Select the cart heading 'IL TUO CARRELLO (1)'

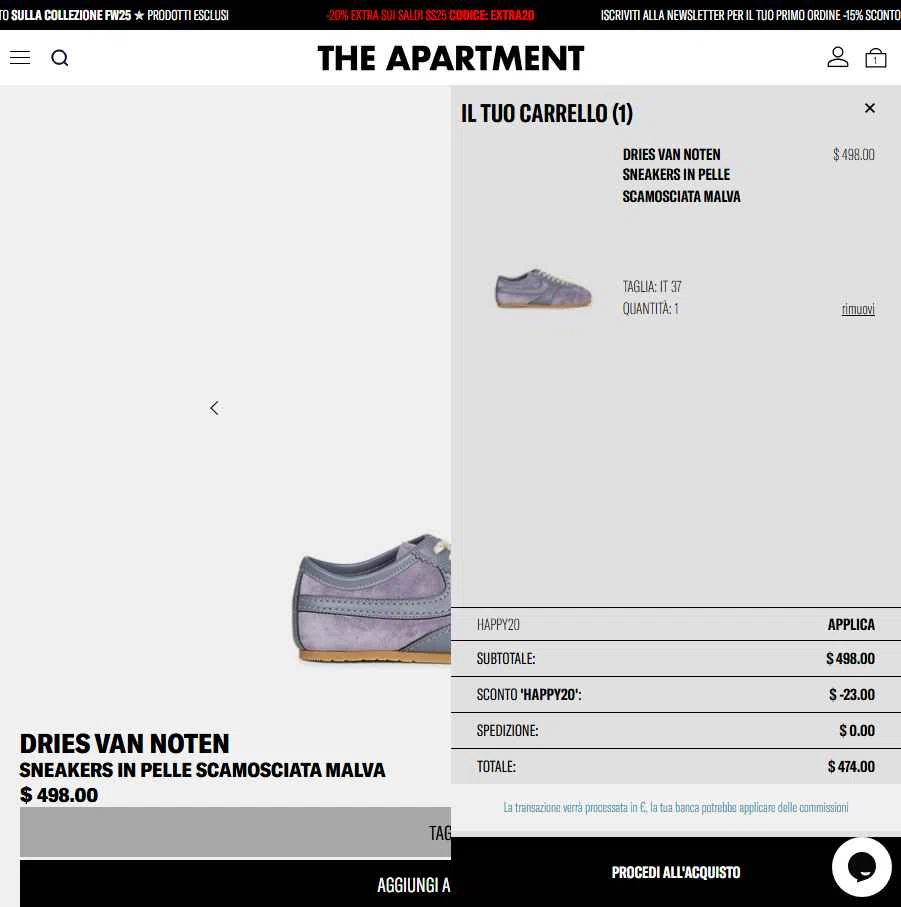click(x=546, y=113)
